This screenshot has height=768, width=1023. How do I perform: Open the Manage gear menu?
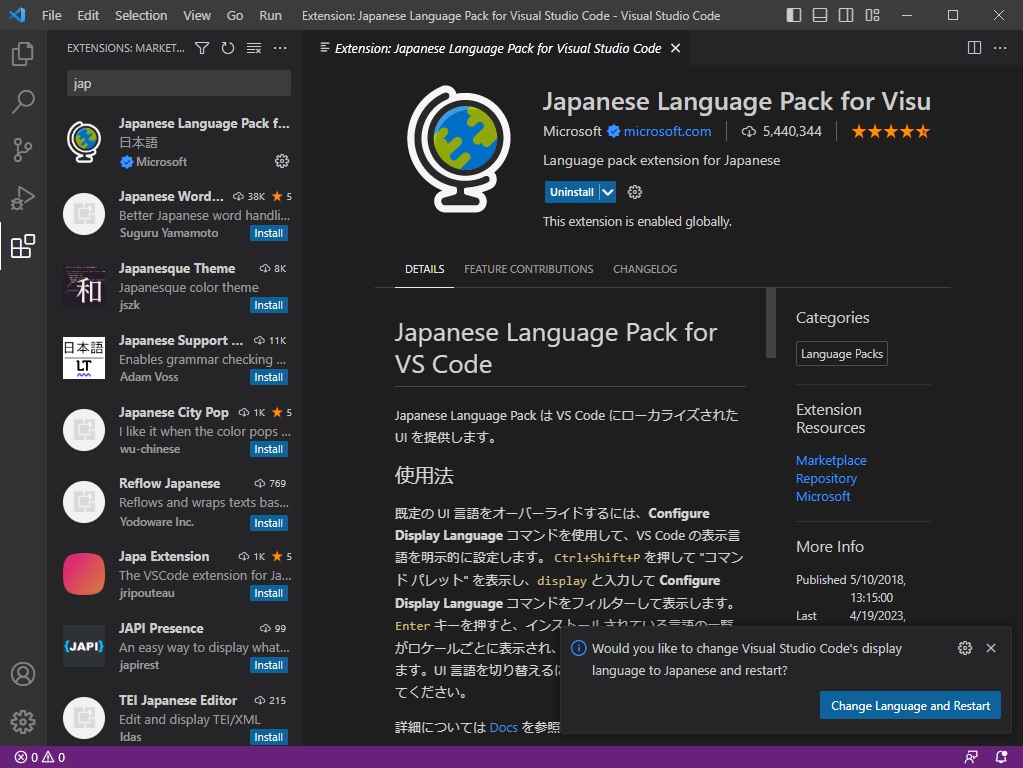(24, 722)
